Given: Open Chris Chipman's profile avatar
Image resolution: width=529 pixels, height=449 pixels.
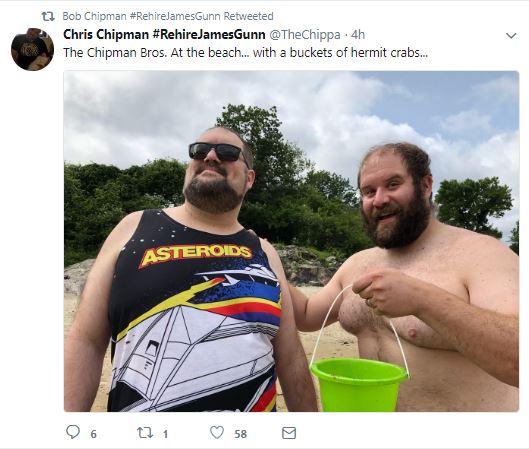Looking at the screenshot, I should (x=32, y=49).
